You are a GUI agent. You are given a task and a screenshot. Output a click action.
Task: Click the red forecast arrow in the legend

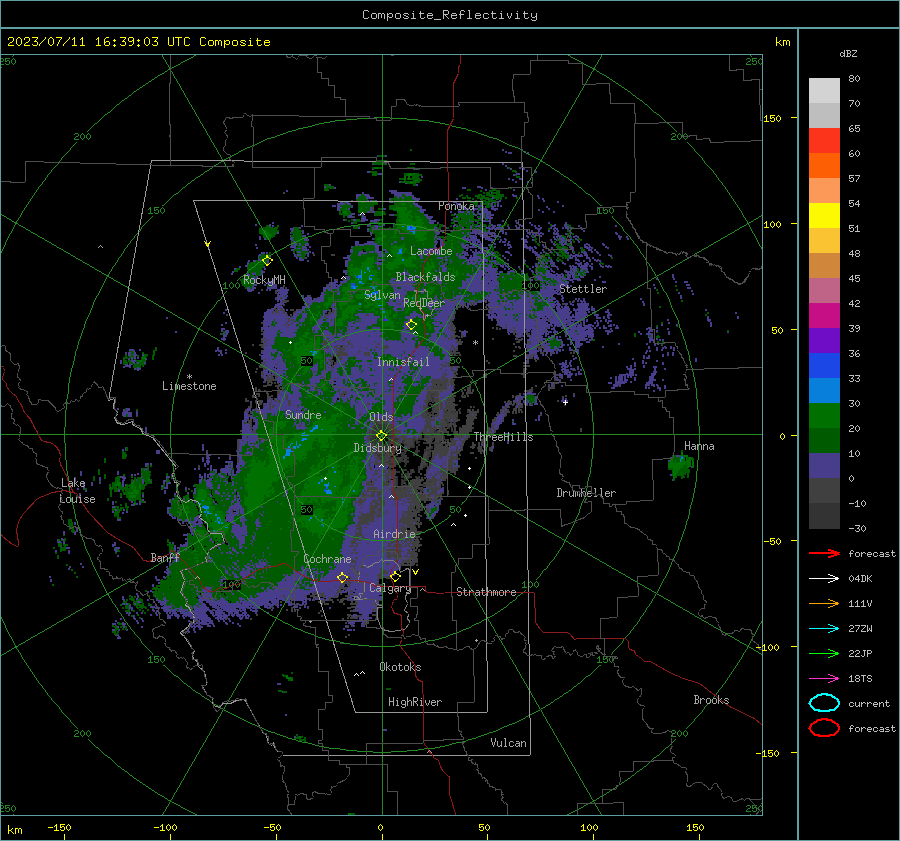click(x=824, y=553)
